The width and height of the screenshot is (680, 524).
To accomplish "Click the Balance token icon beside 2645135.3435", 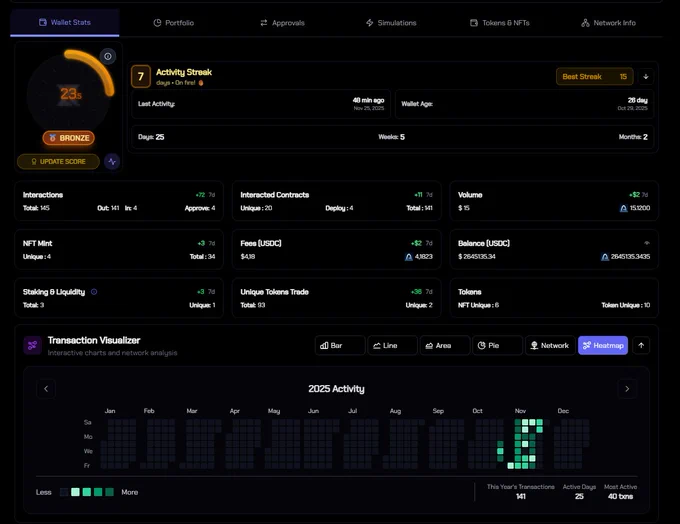I will point(605,257).
